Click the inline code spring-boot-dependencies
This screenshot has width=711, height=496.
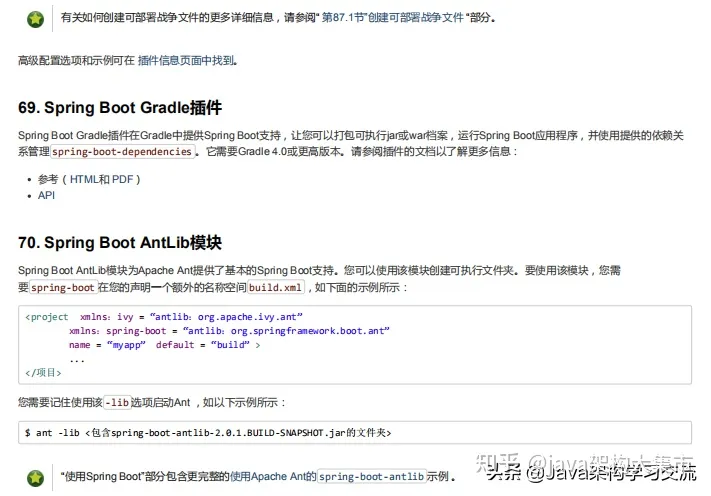pyautogui.click(x=122, y=151)
